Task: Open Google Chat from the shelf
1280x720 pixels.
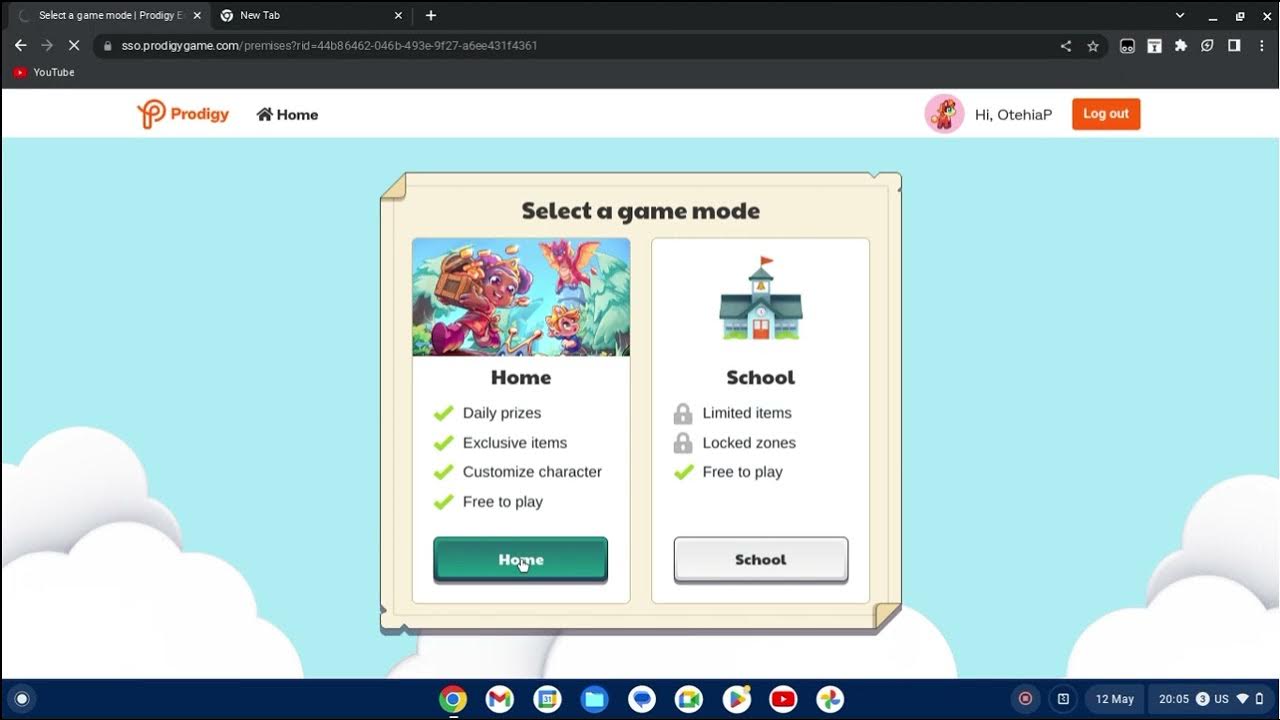Action: 642,699
